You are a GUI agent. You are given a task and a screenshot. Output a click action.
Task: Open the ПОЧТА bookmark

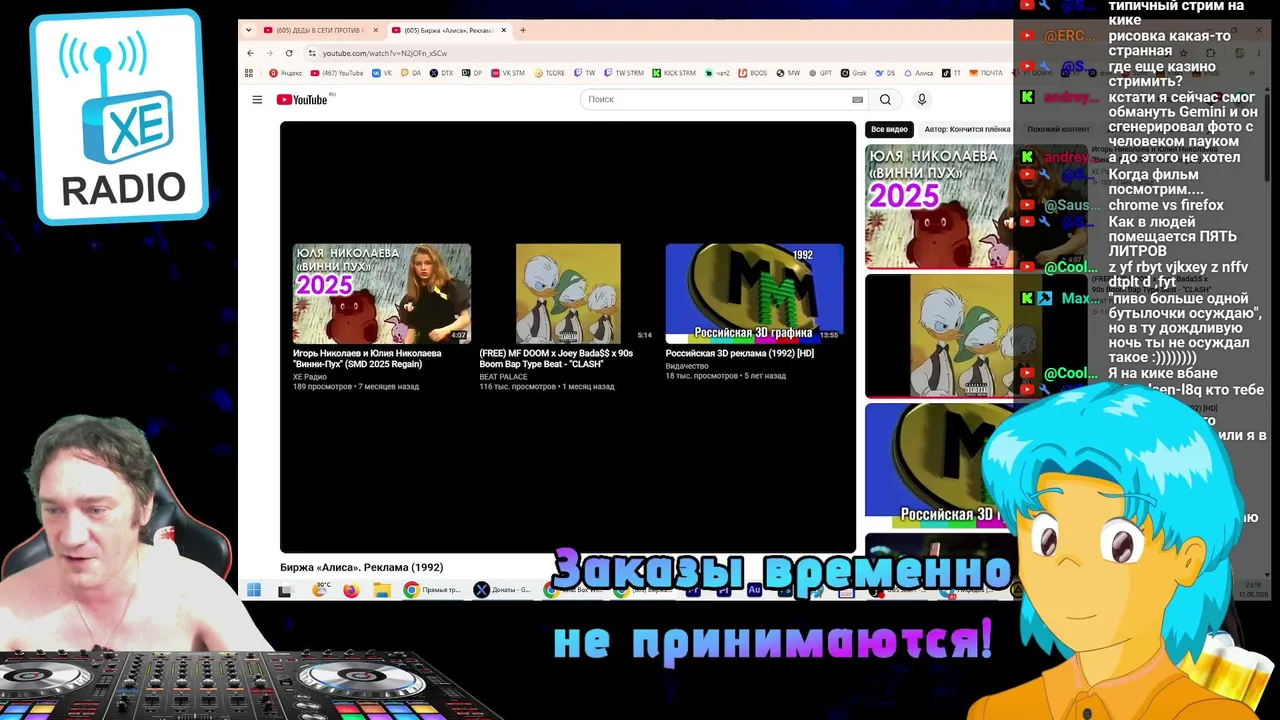(x=985, y=73)
